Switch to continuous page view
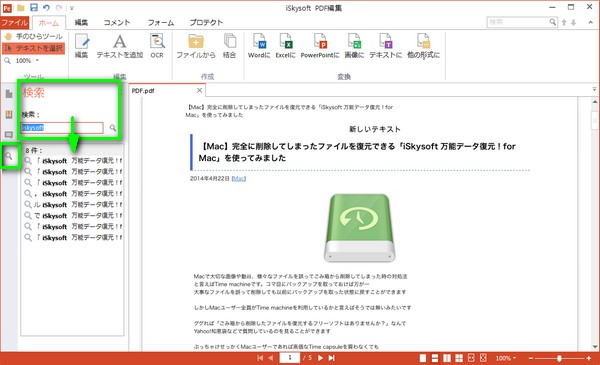Screen dimensions: 600x365 pos(435,358)
